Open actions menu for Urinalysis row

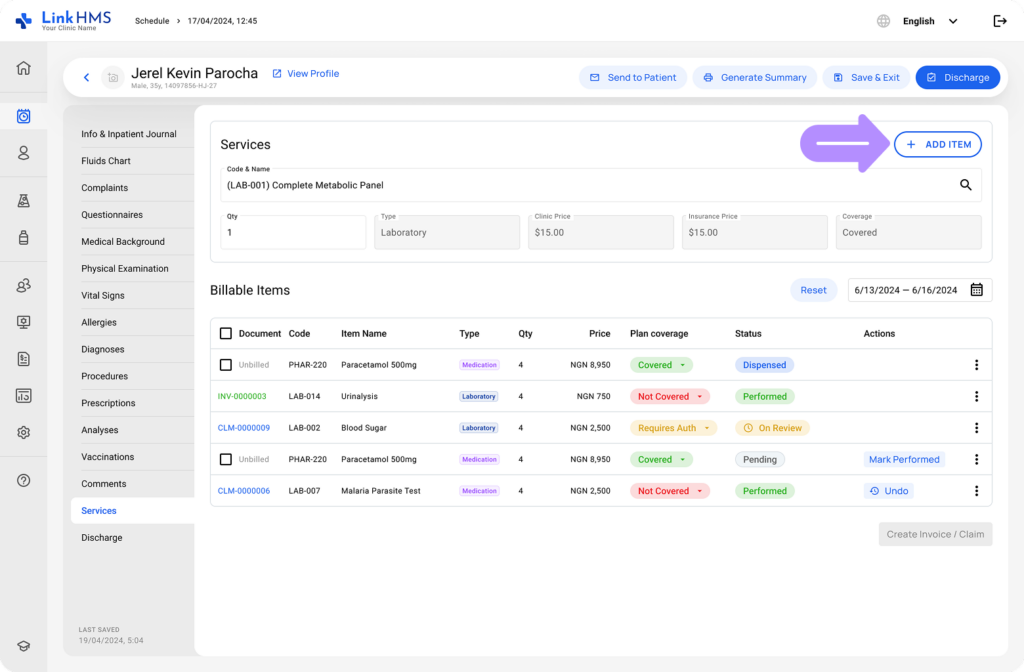click(976, 396)
